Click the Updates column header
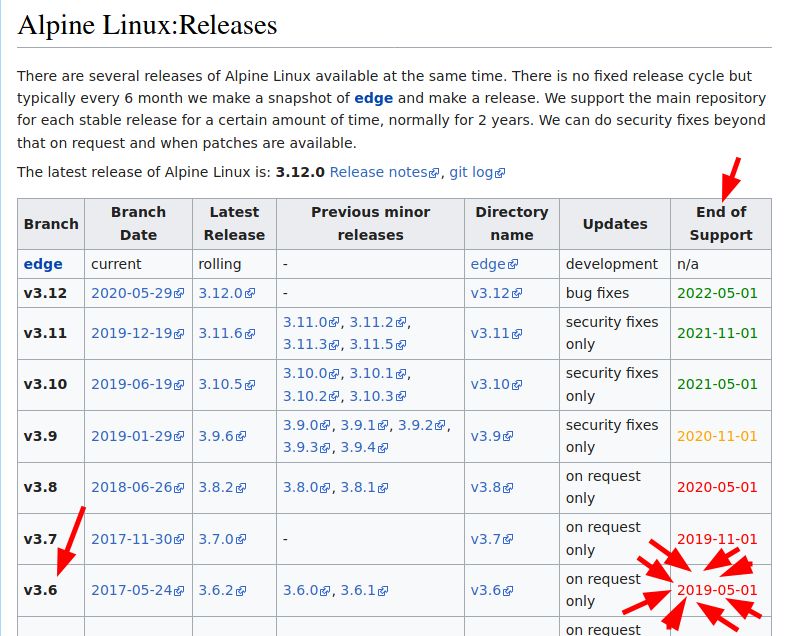The width and height of the screenshot is (786, 636). pyautogui.click(x=615, y=224)
